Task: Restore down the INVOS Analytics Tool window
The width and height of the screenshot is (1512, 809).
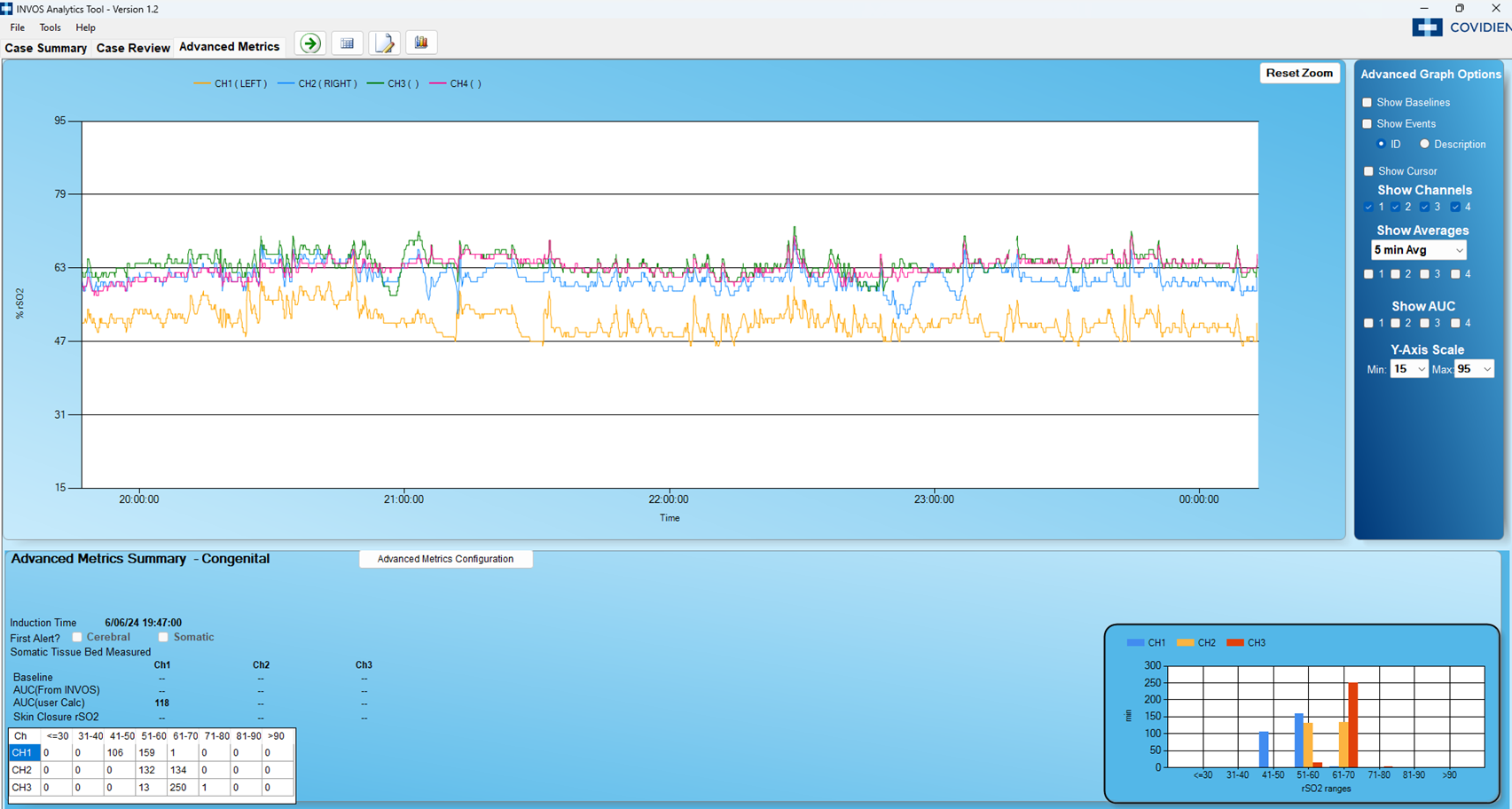Action: pos(1460,8)
